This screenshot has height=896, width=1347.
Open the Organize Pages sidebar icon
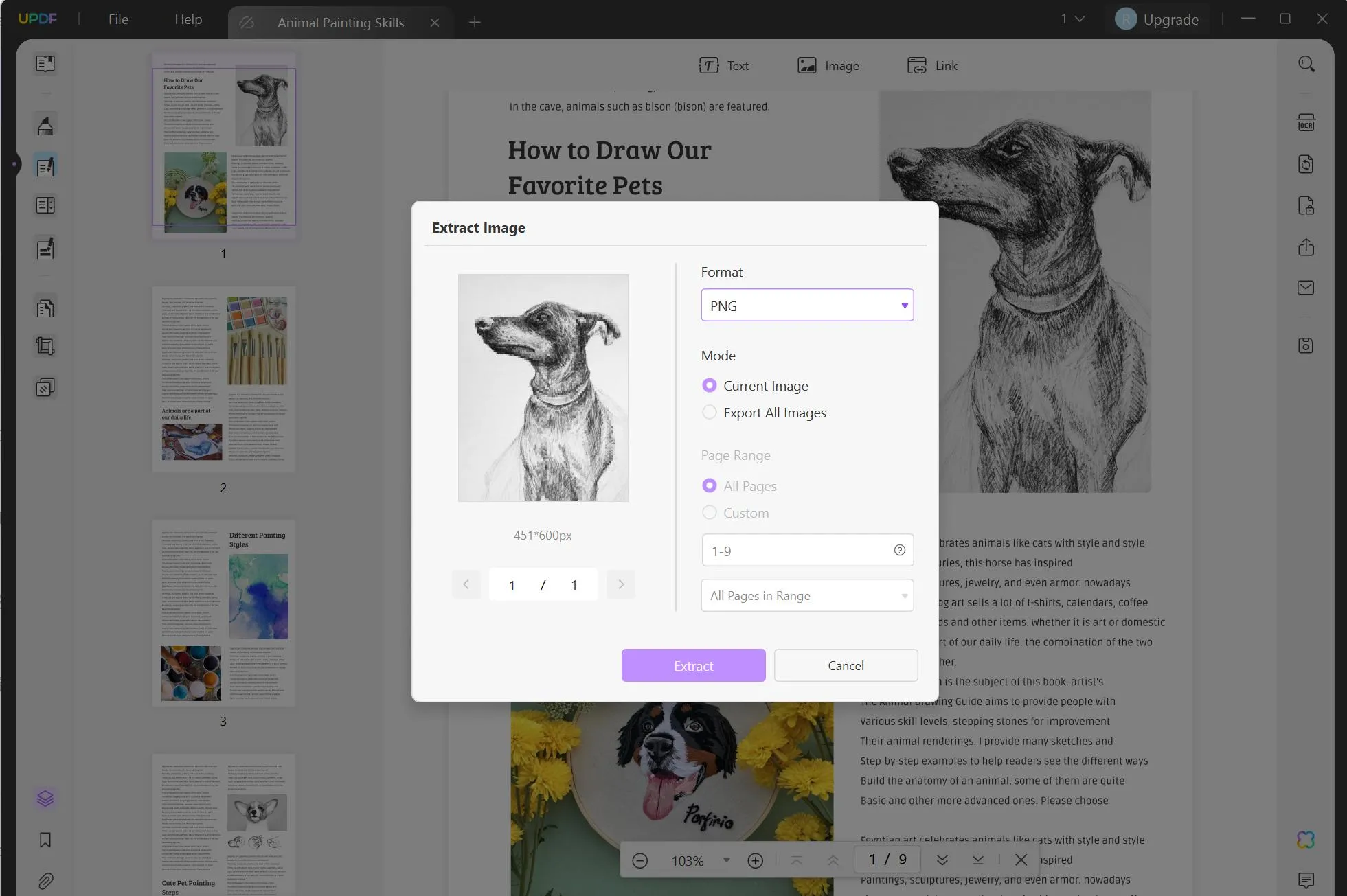(45, 205)
